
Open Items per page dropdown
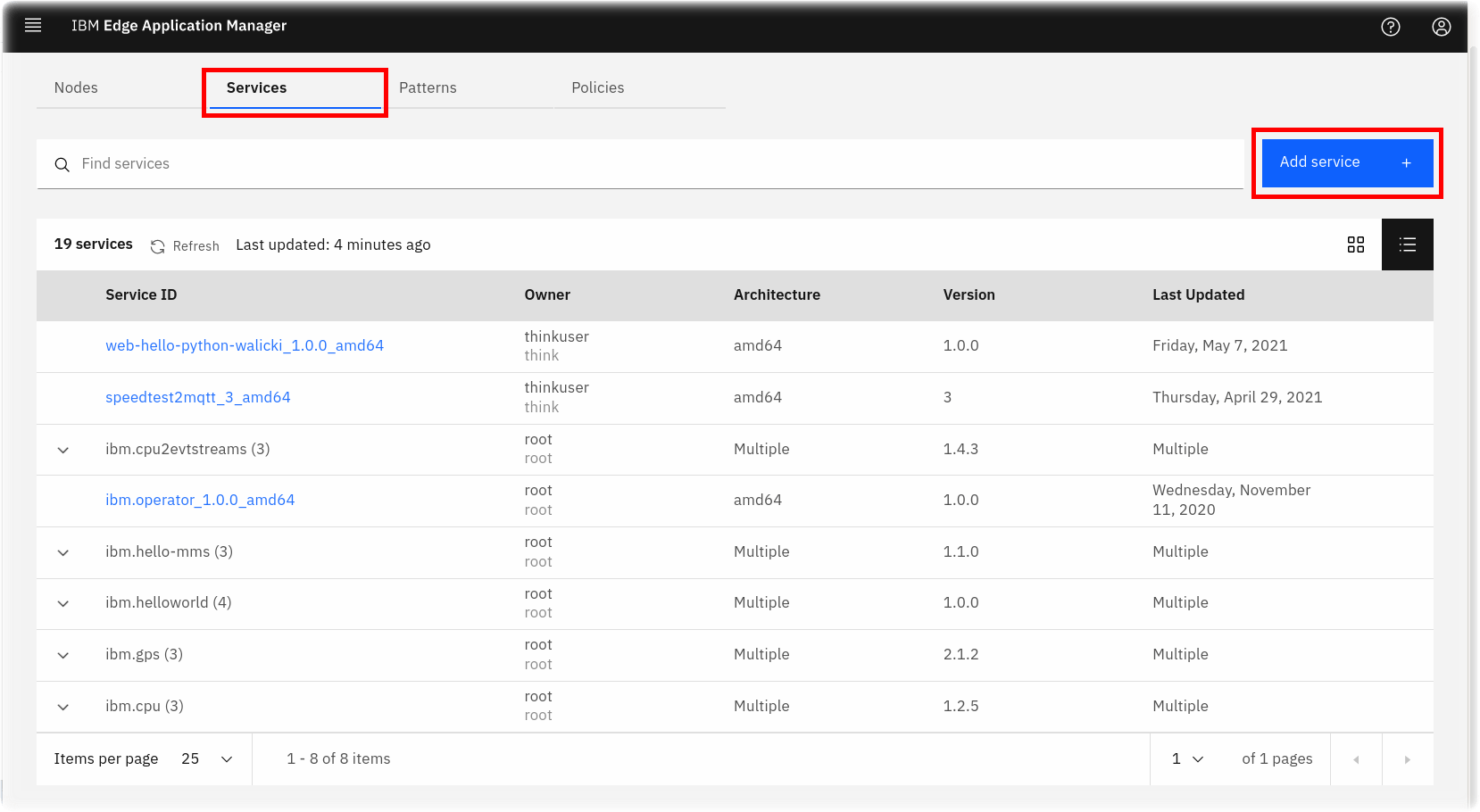pyautogui.click(x=207, y=759)
